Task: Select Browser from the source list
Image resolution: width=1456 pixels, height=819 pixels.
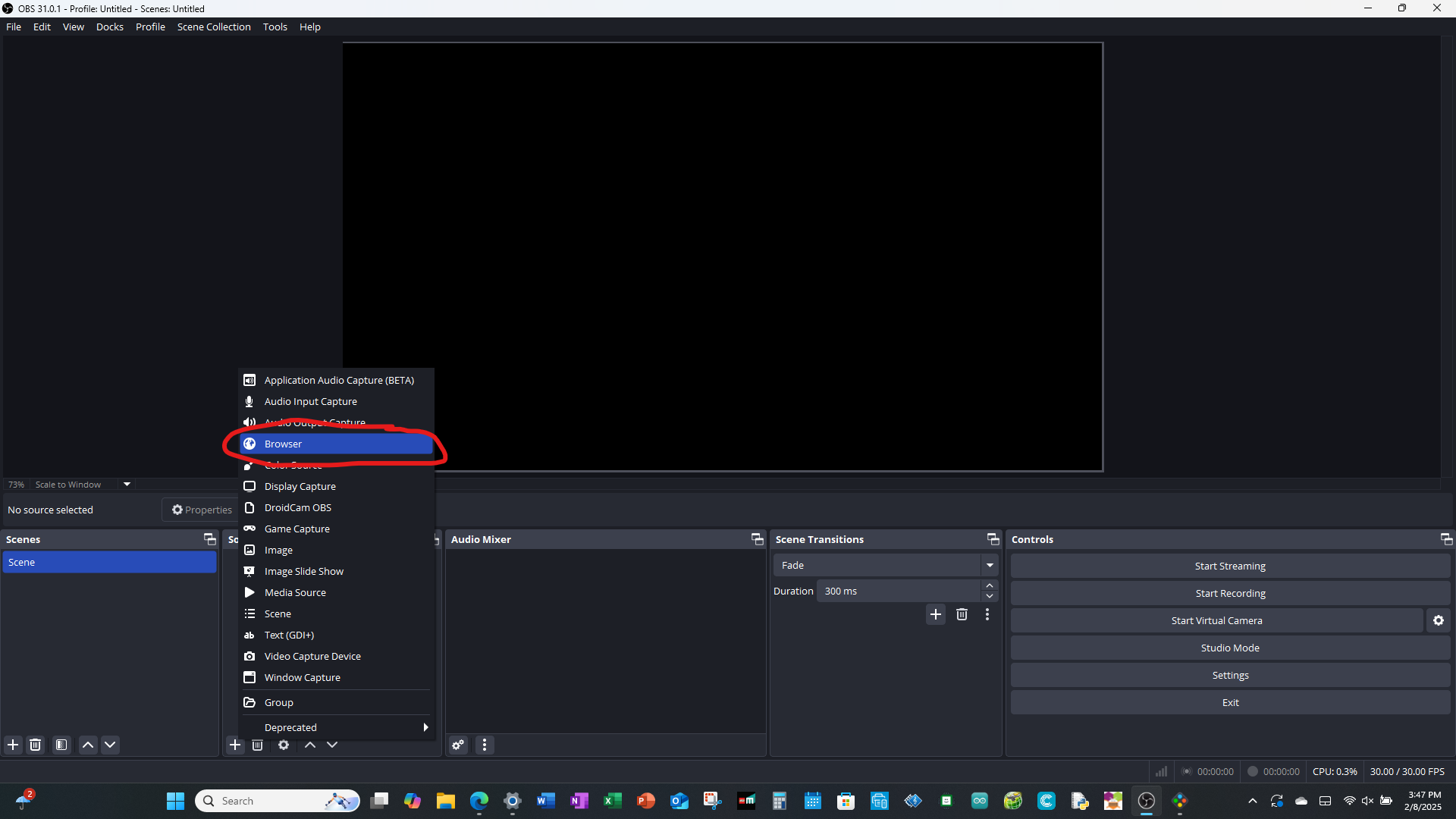Action: point(282,444)
